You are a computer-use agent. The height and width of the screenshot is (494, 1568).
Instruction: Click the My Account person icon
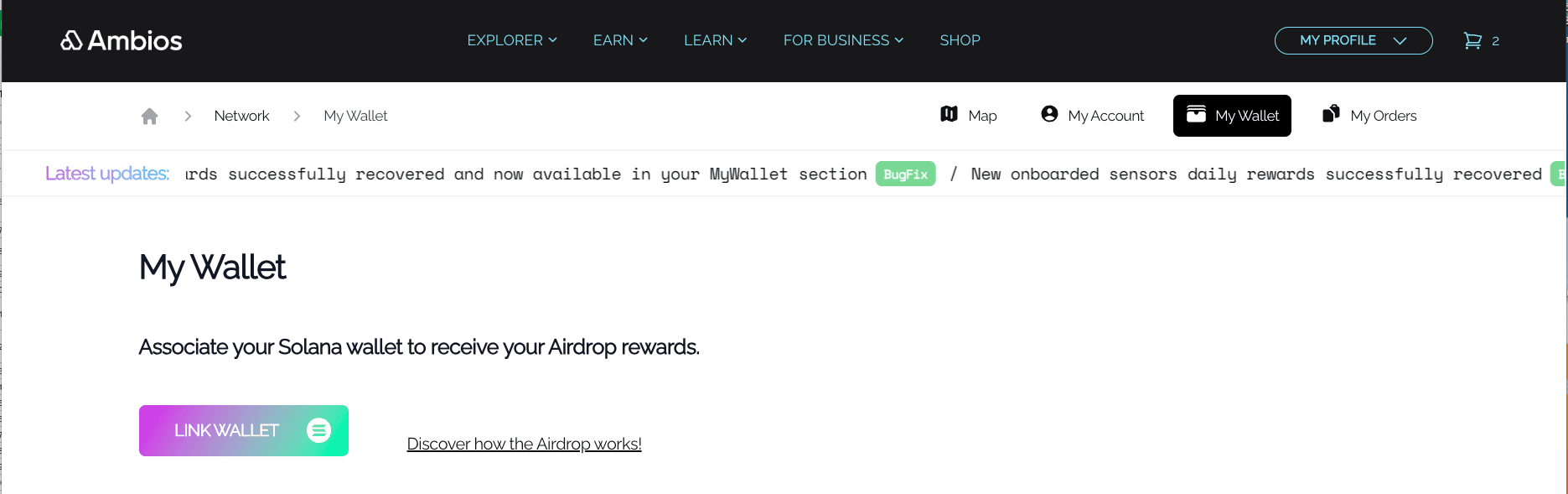(x=1048, y=114)
